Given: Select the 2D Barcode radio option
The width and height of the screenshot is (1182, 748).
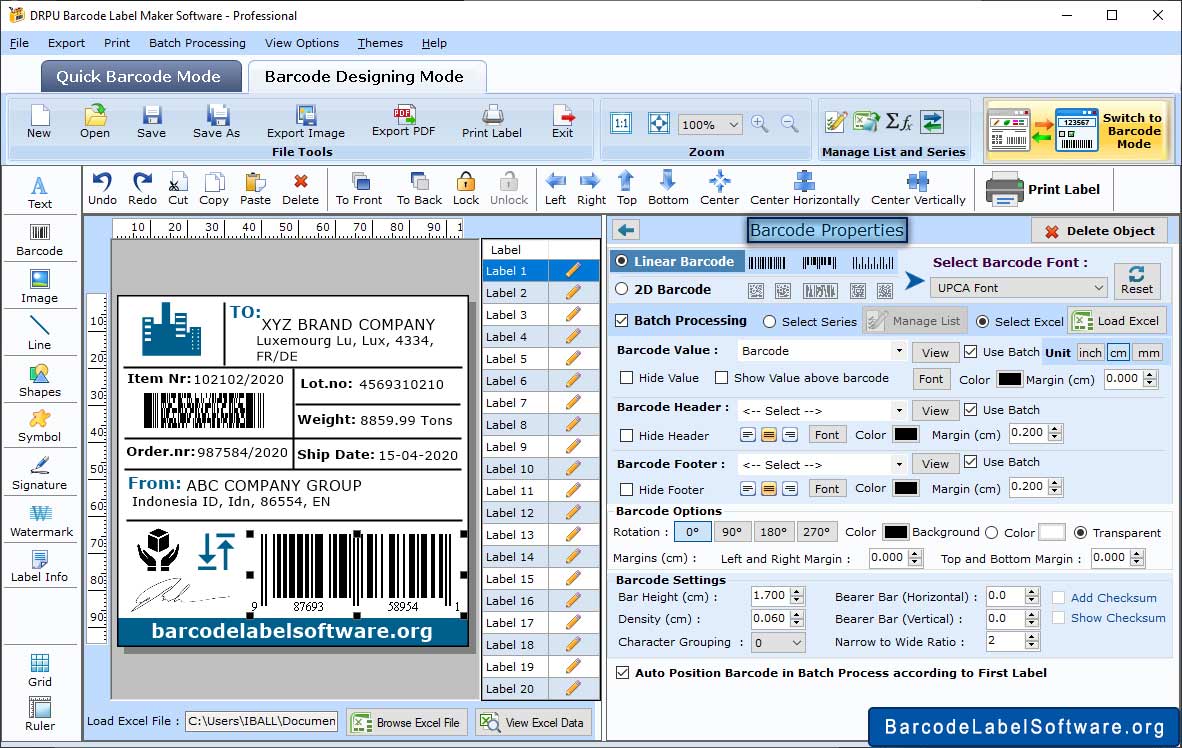Looking at the screenshot, I should point(621,289).
